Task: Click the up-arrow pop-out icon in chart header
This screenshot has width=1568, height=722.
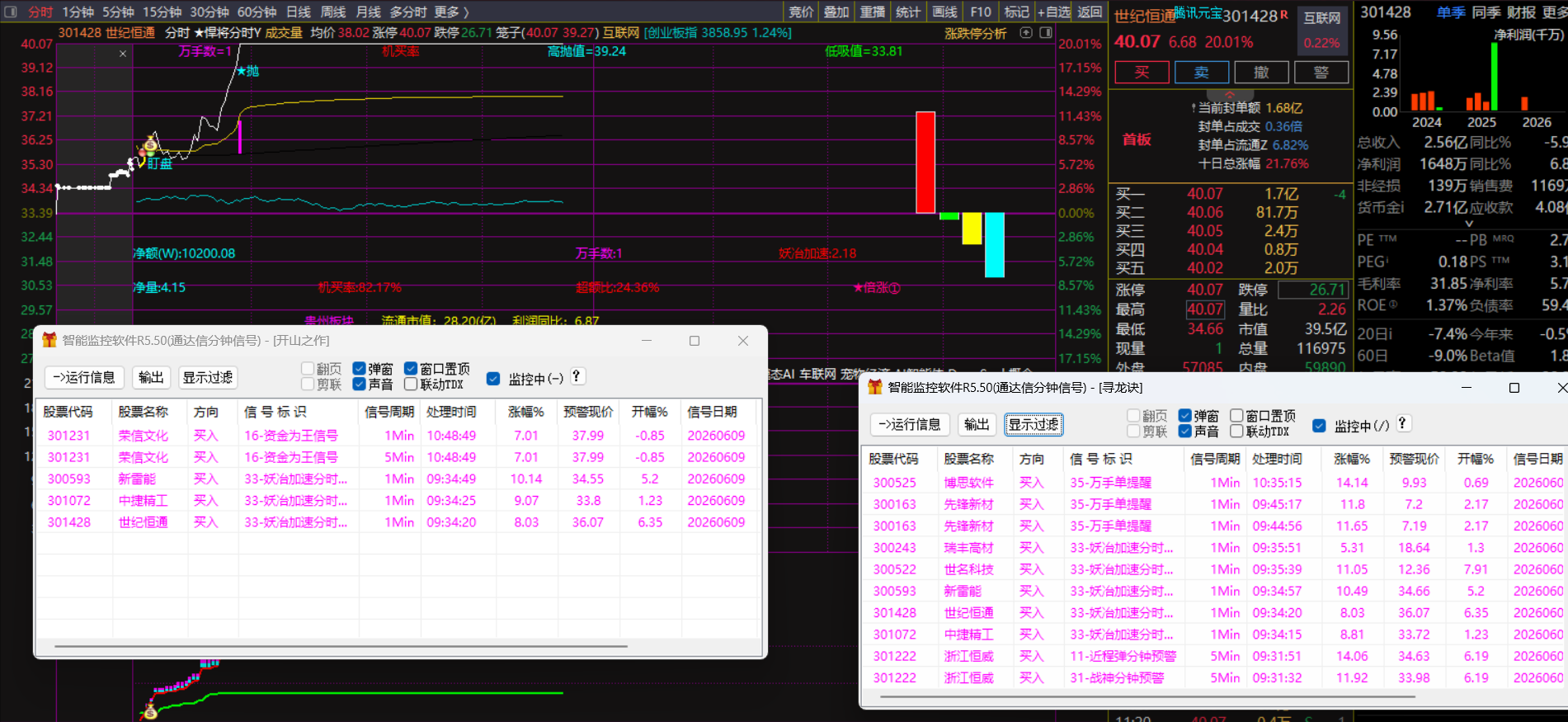Action: click(x=1026, y=33)
